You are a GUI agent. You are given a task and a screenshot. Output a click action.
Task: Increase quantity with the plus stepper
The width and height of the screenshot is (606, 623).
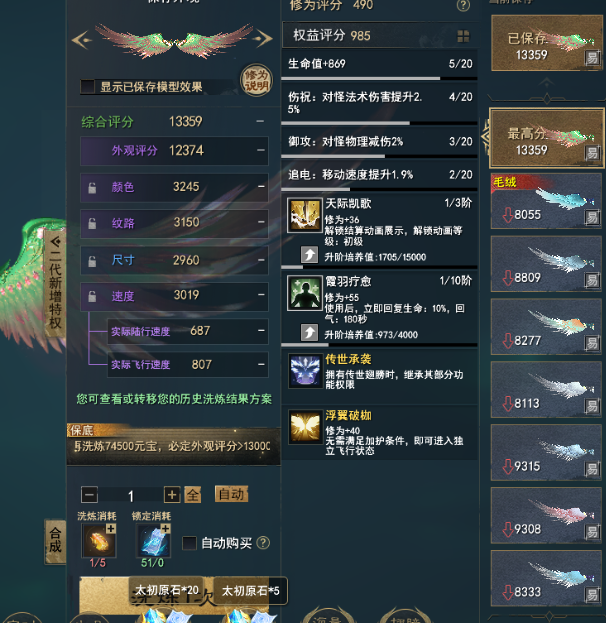pos(172,495)
